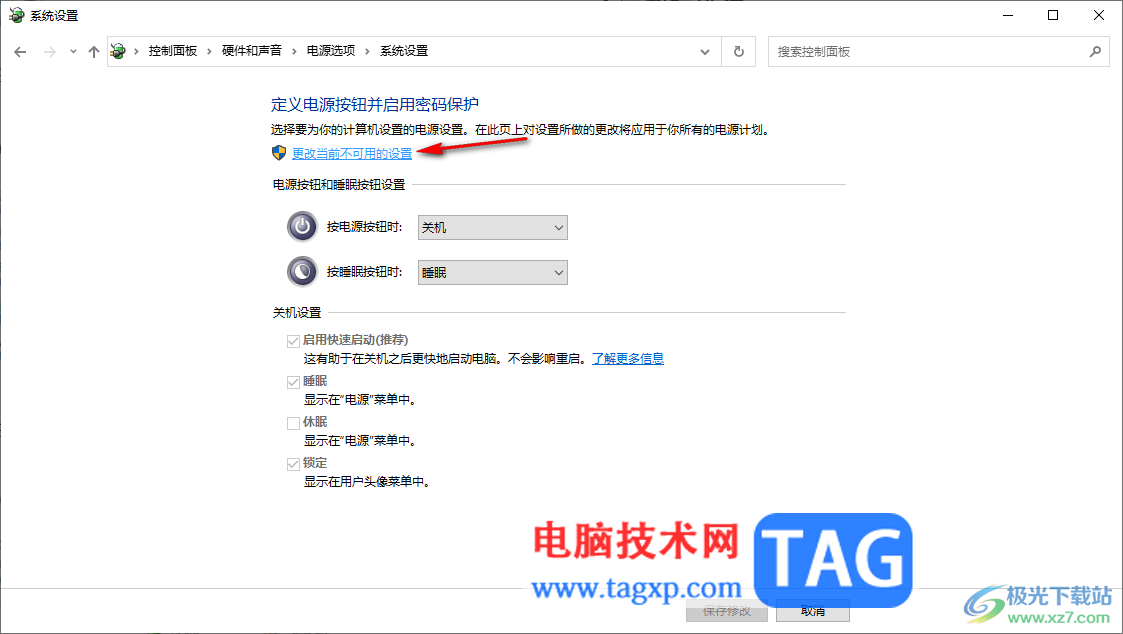The height and width of the screenshot is (634, 1123).
Task: Open recent locations dropdown arrow
Action: click(x=73, y=52)
